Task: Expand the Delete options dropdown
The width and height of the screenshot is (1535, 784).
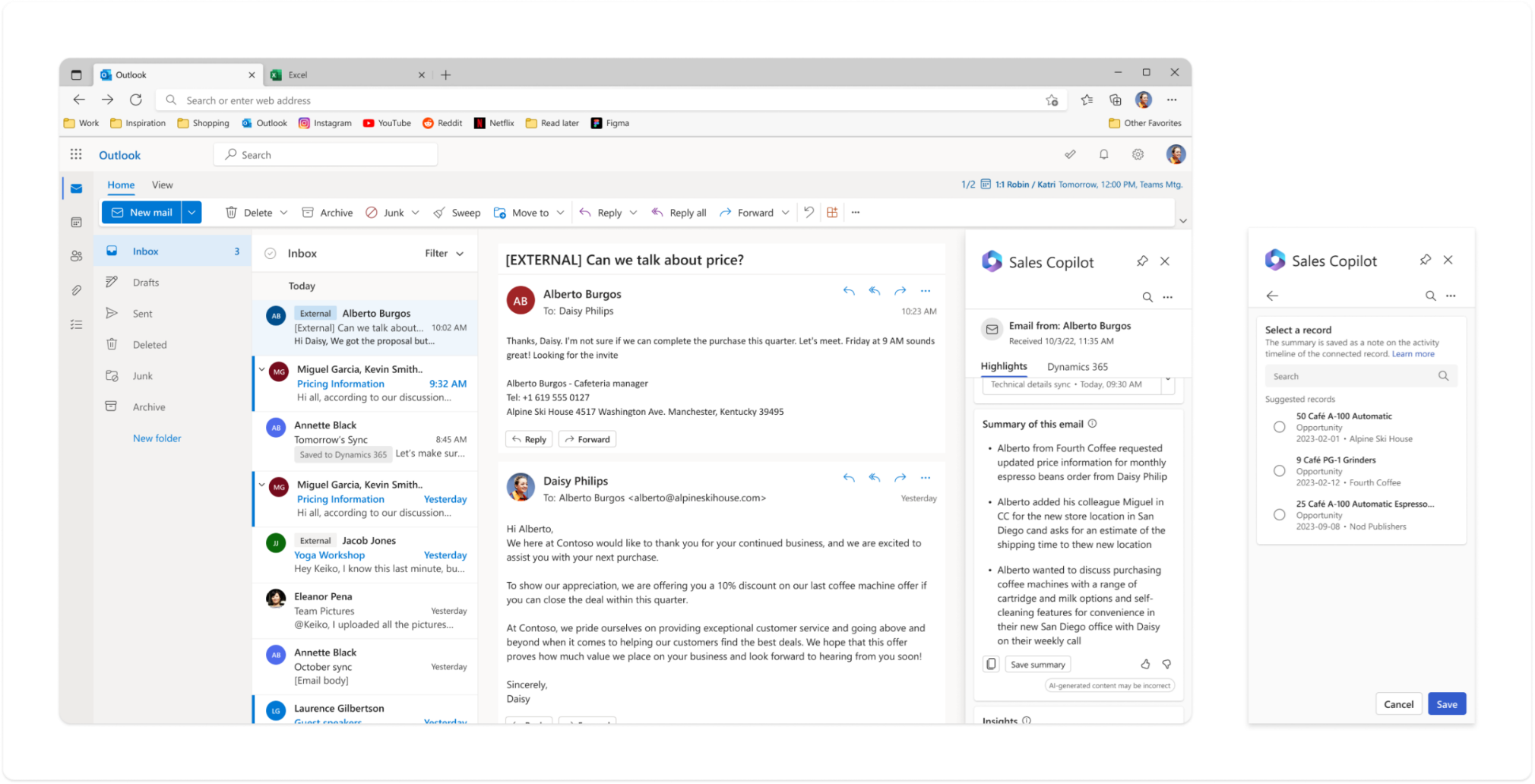Action: [x=283, y=213]
